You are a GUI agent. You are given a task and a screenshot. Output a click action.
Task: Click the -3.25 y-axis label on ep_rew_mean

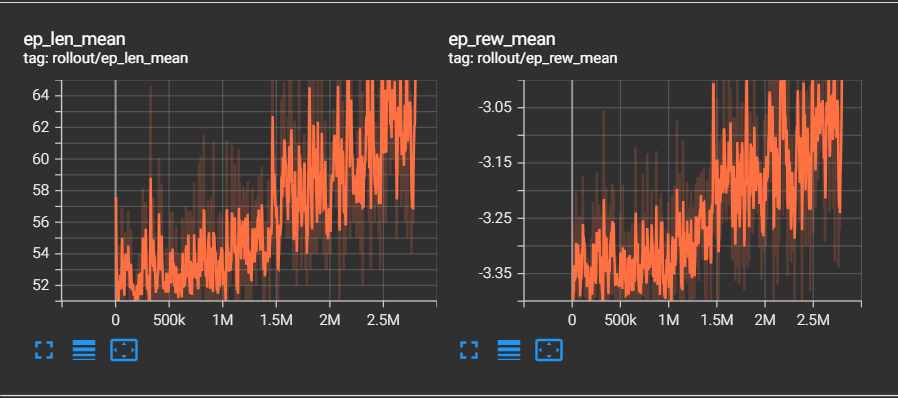(x=494, y=218)
